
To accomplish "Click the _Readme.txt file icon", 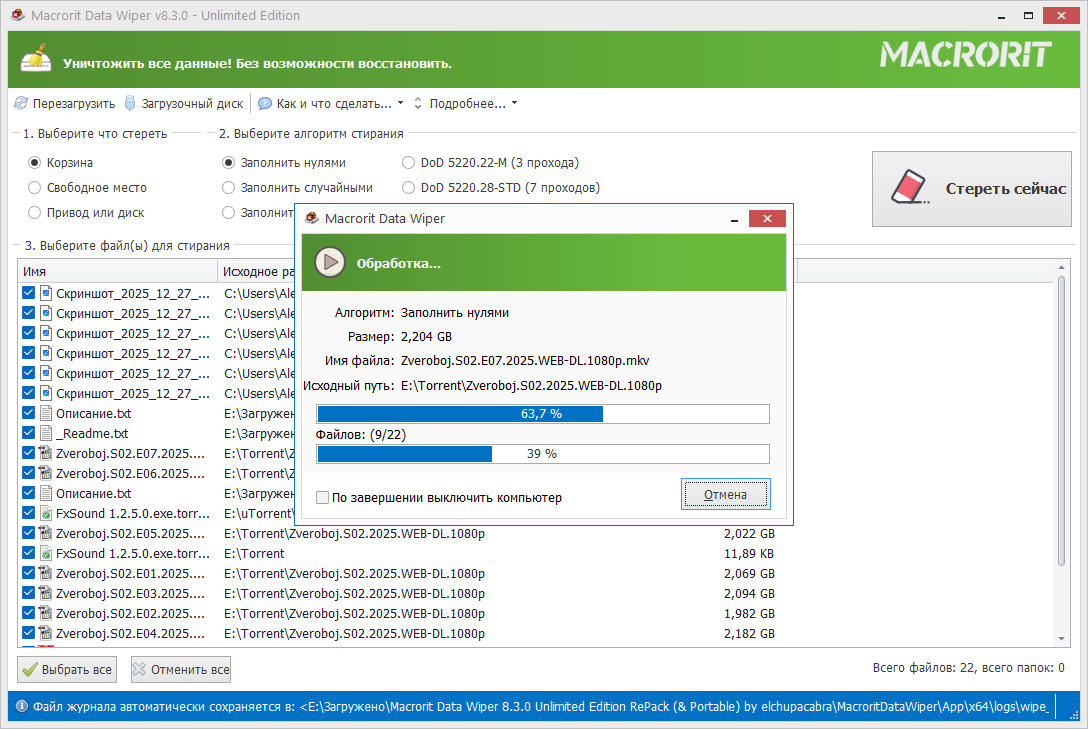I will click(x=45, y=433).
